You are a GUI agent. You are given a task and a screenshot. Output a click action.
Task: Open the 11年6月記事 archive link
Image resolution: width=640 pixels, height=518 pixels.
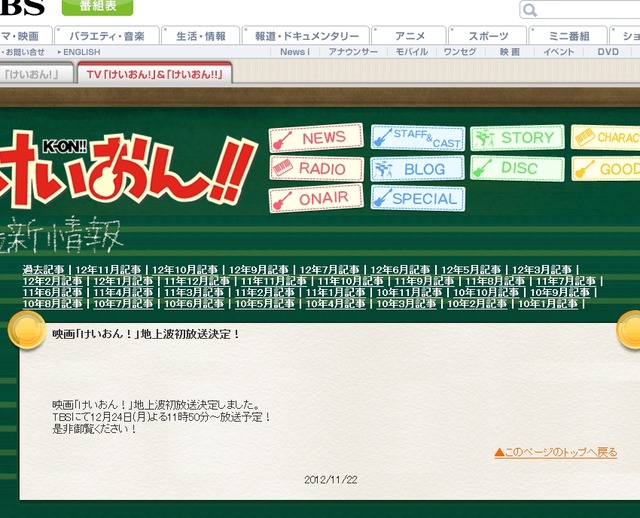coord(53,293)
